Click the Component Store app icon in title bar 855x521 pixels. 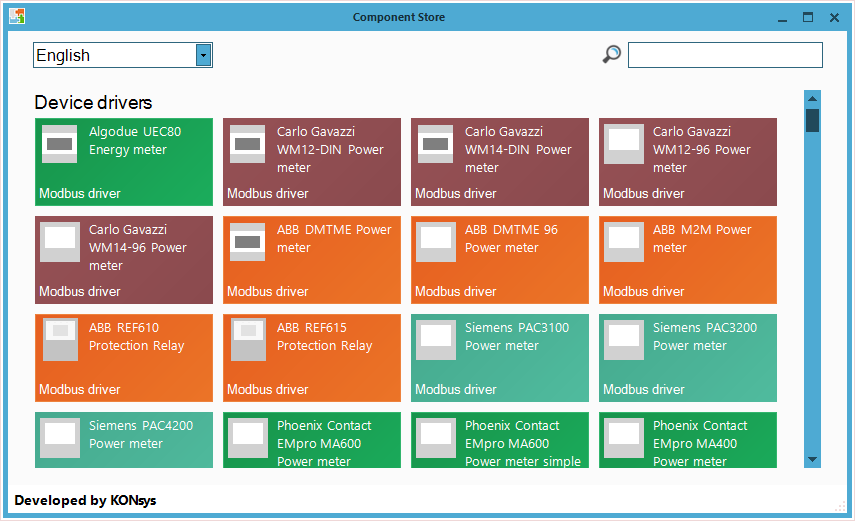pos(17,16)
